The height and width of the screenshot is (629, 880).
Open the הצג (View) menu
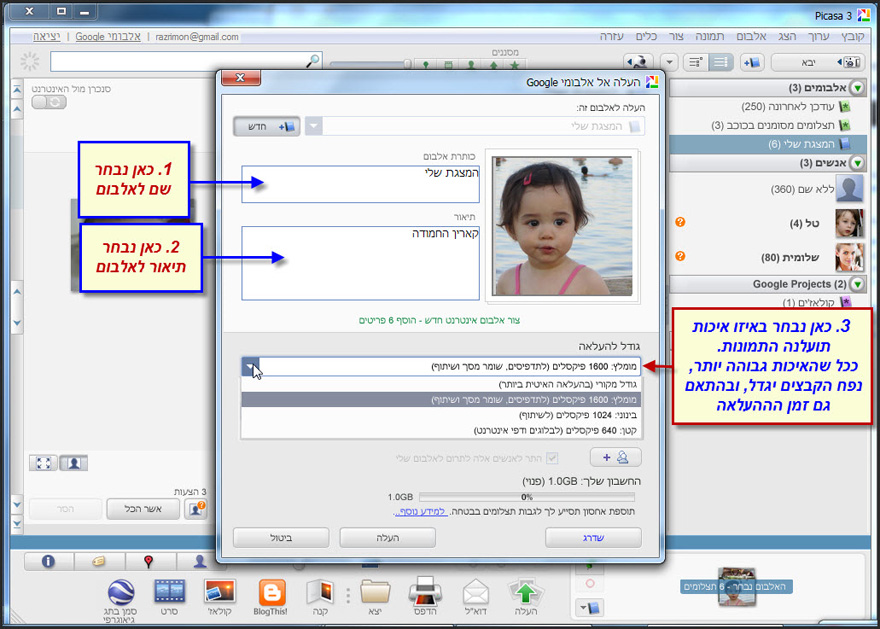tap(787, 36)
